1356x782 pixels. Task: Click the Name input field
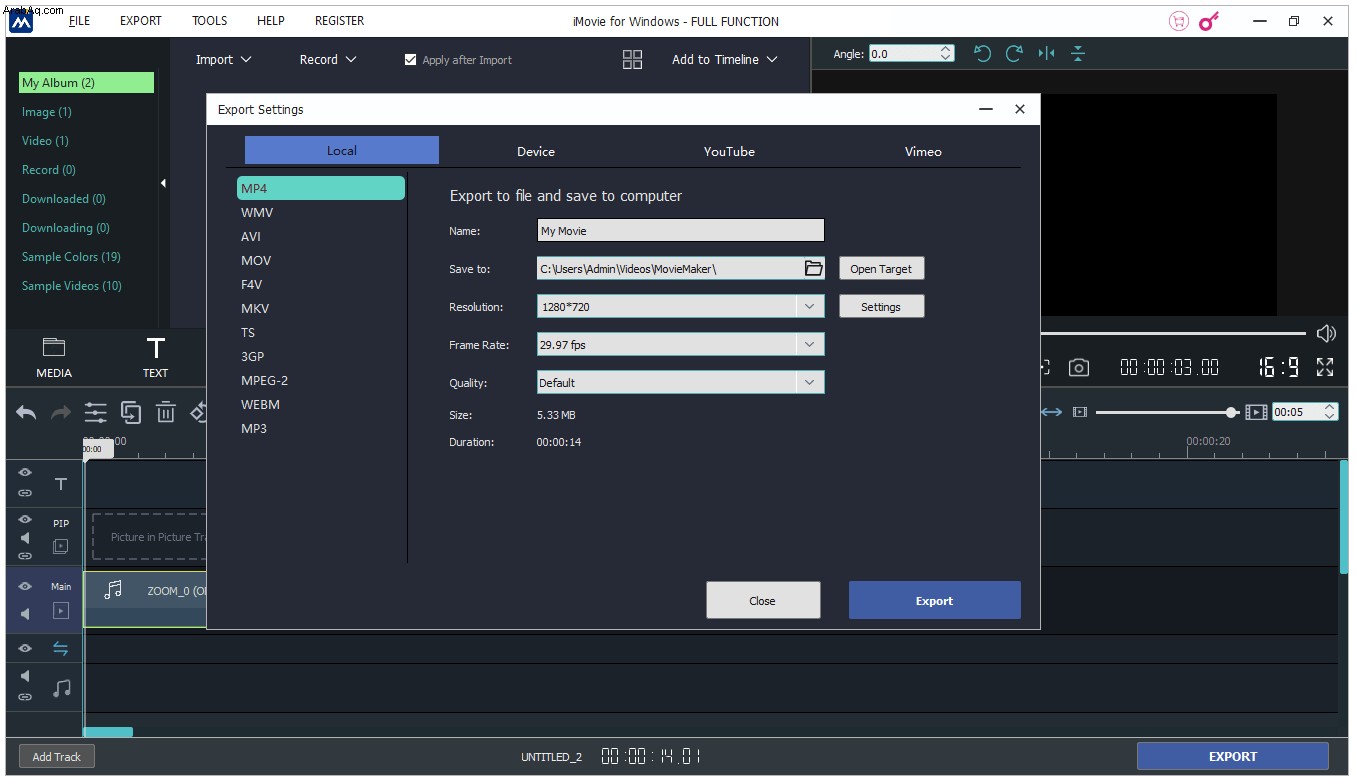coord(680,231)
